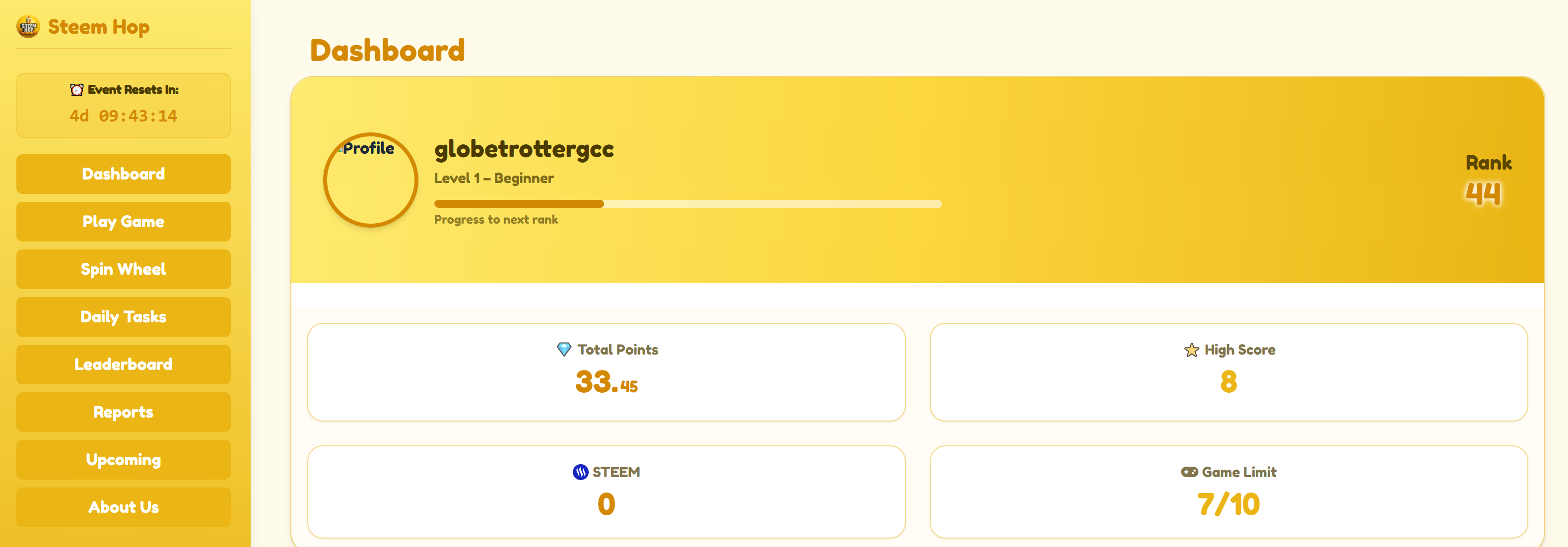The width and height of the screenshot is (1568, 547).
Task: Click the event reset countdown timer
Action: pyautogui.click(x=124, y=116)
